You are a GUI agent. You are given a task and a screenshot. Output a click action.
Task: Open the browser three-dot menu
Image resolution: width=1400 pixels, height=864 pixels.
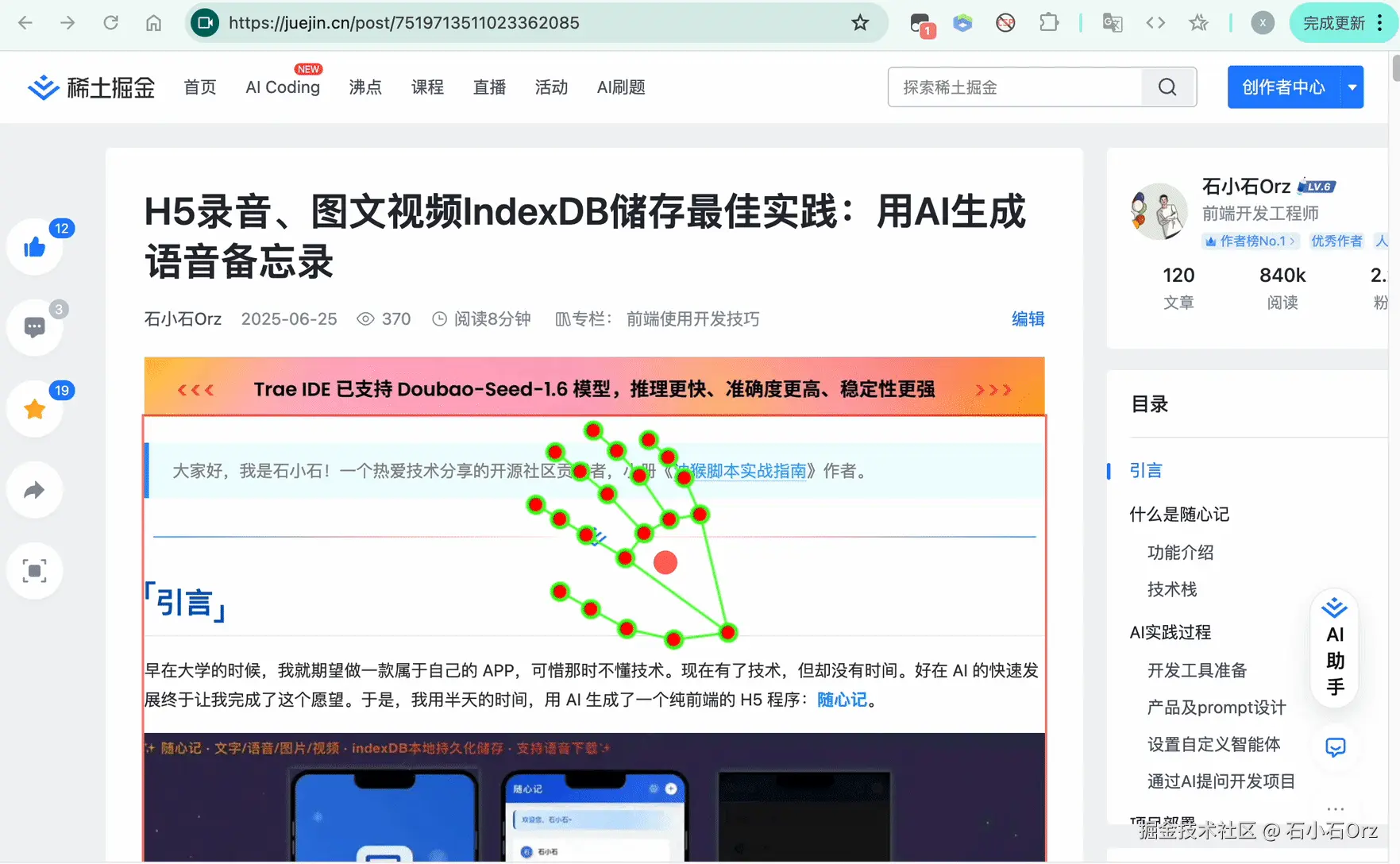[x=1380, y=23]
